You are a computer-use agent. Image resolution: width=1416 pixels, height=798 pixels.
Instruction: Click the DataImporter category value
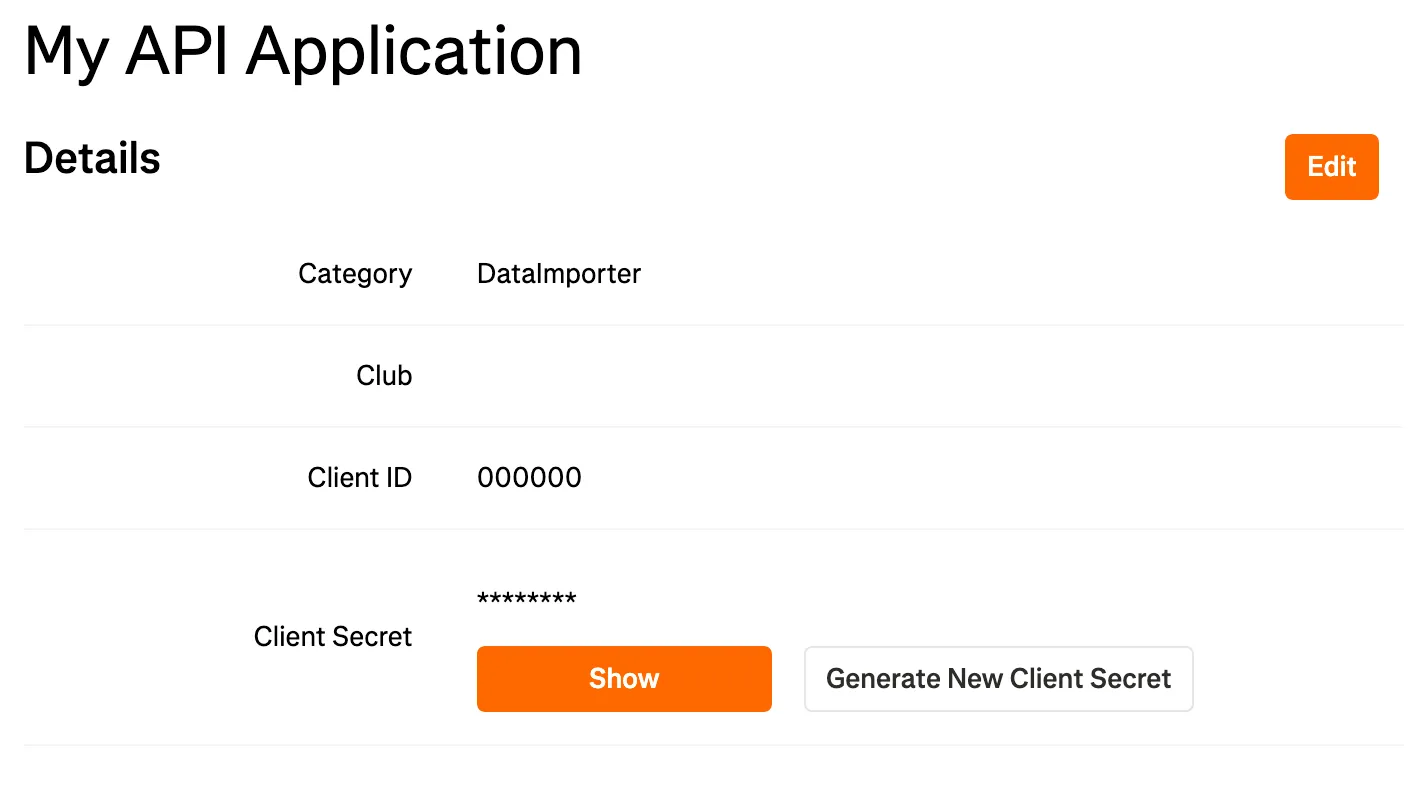coord(559,273)
